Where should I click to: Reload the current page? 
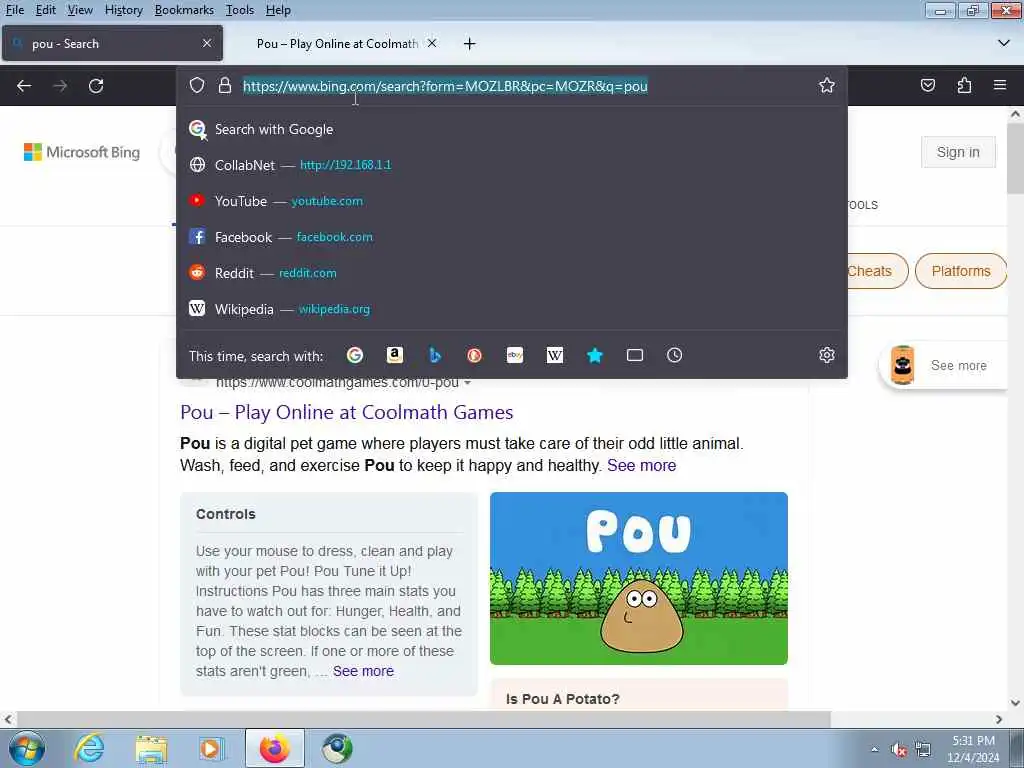pyautogui.click(x=96, y=86)
